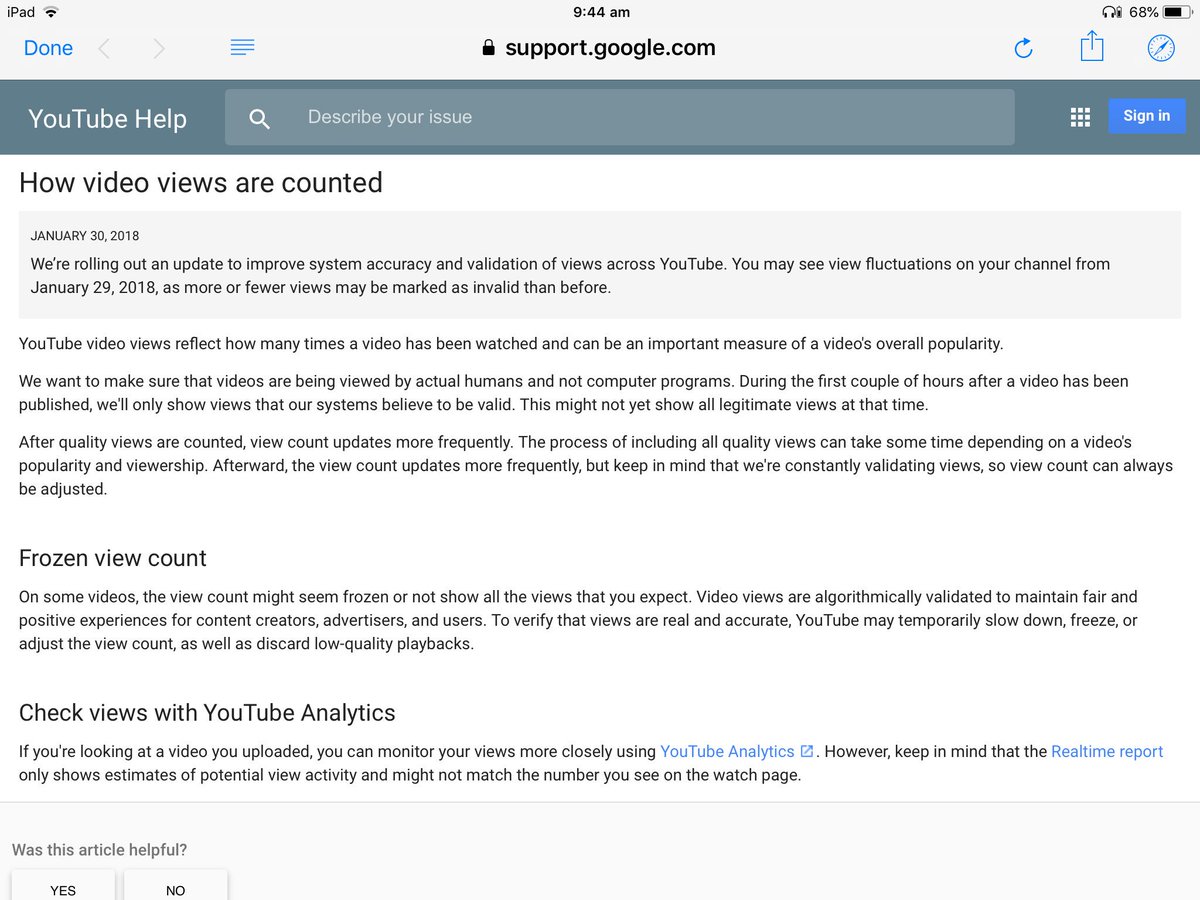This screenshot has height=900, width=1200.
Task: Tap the headphones icon in status bar
Action: pyautogui.click(x=1111, y=12)
